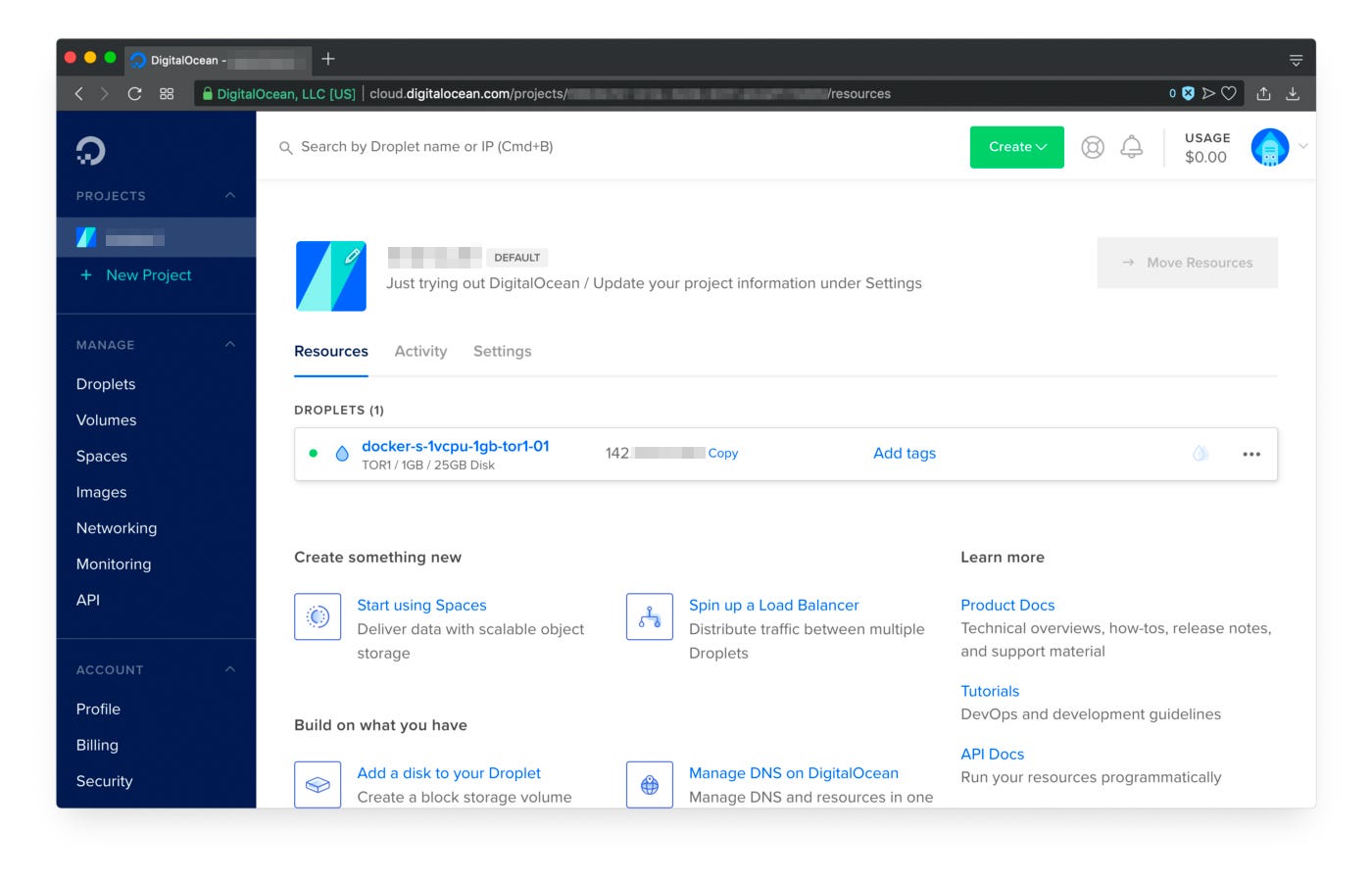Select the DigitalOcean browser tab
This screenshot has height=882, width=1372.
click(218, 60)
